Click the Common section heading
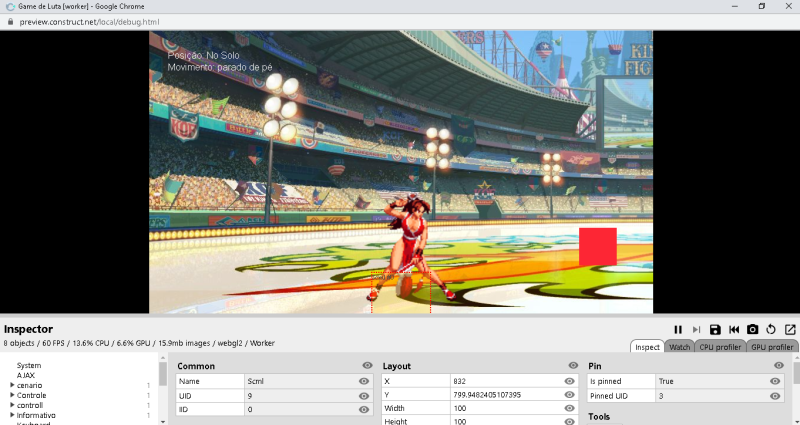 click(x=196, y=366)
